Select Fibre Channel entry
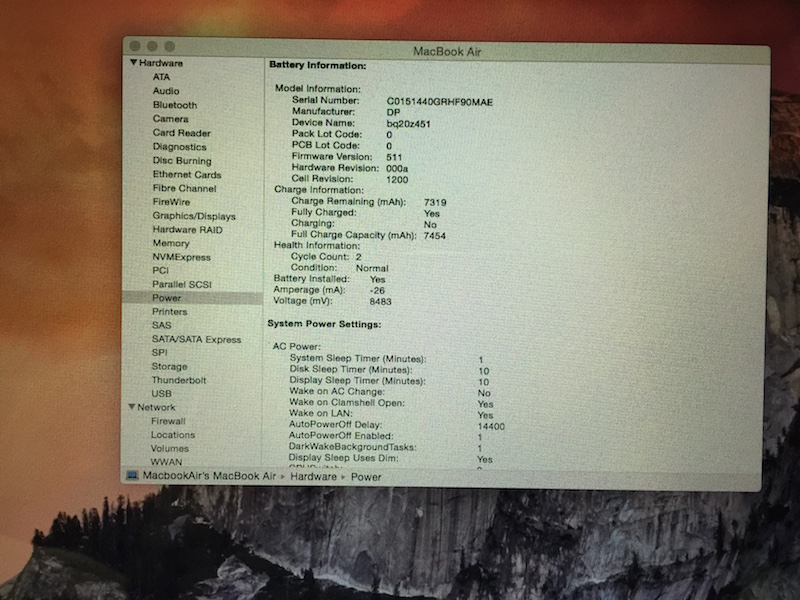The image size is (800, 600). (x=184, y=188)
